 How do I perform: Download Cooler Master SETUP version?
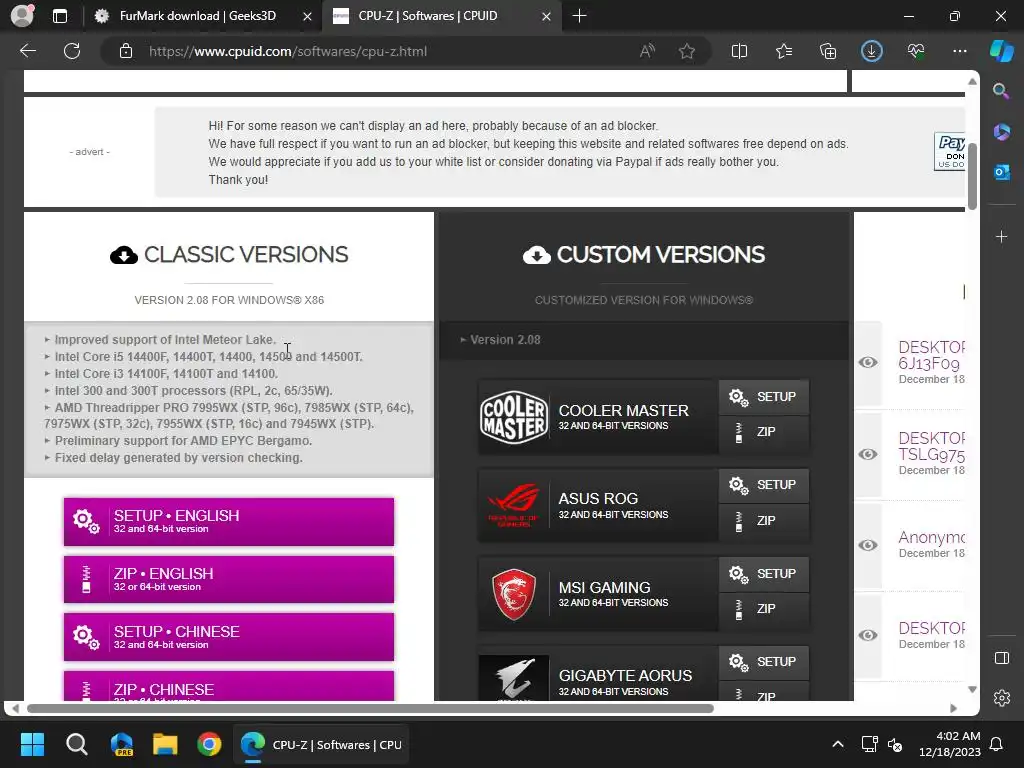763,396
